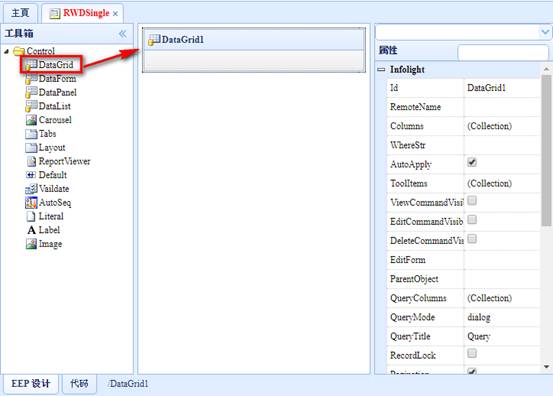
Task: Click the RemoteName property value field
Action: (x=502, y=107)
